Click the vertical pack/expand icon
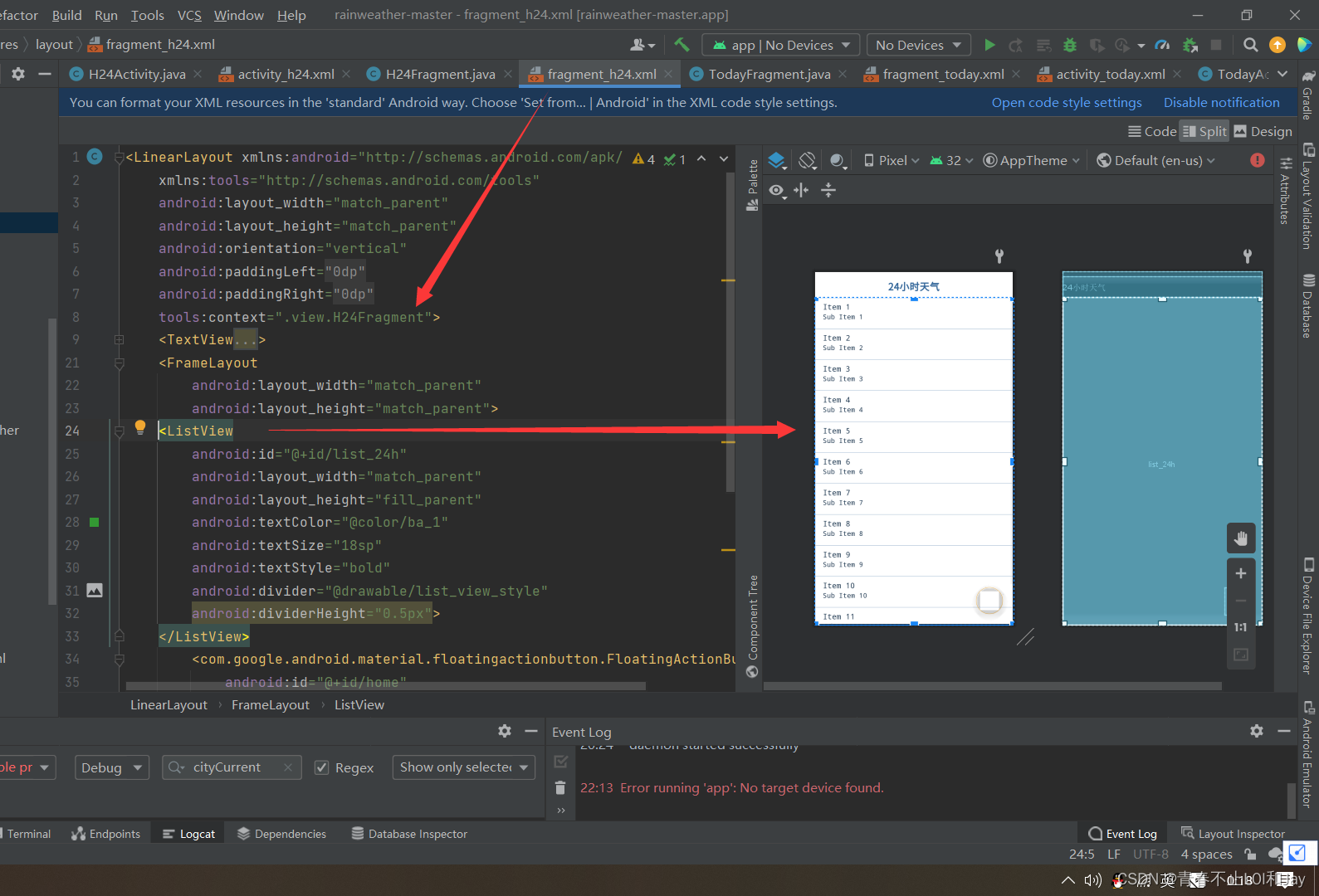1319x896 pixels. coord(828,191)
